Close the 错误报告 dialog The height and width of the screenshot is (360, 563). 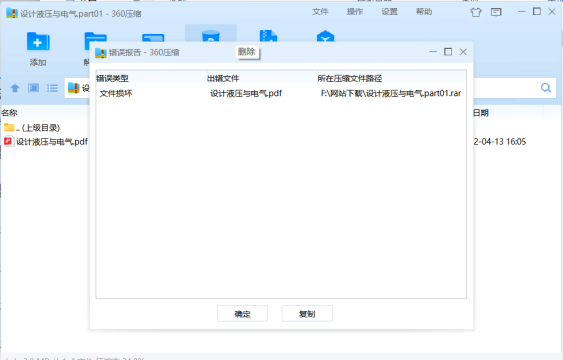coord(463,52)
